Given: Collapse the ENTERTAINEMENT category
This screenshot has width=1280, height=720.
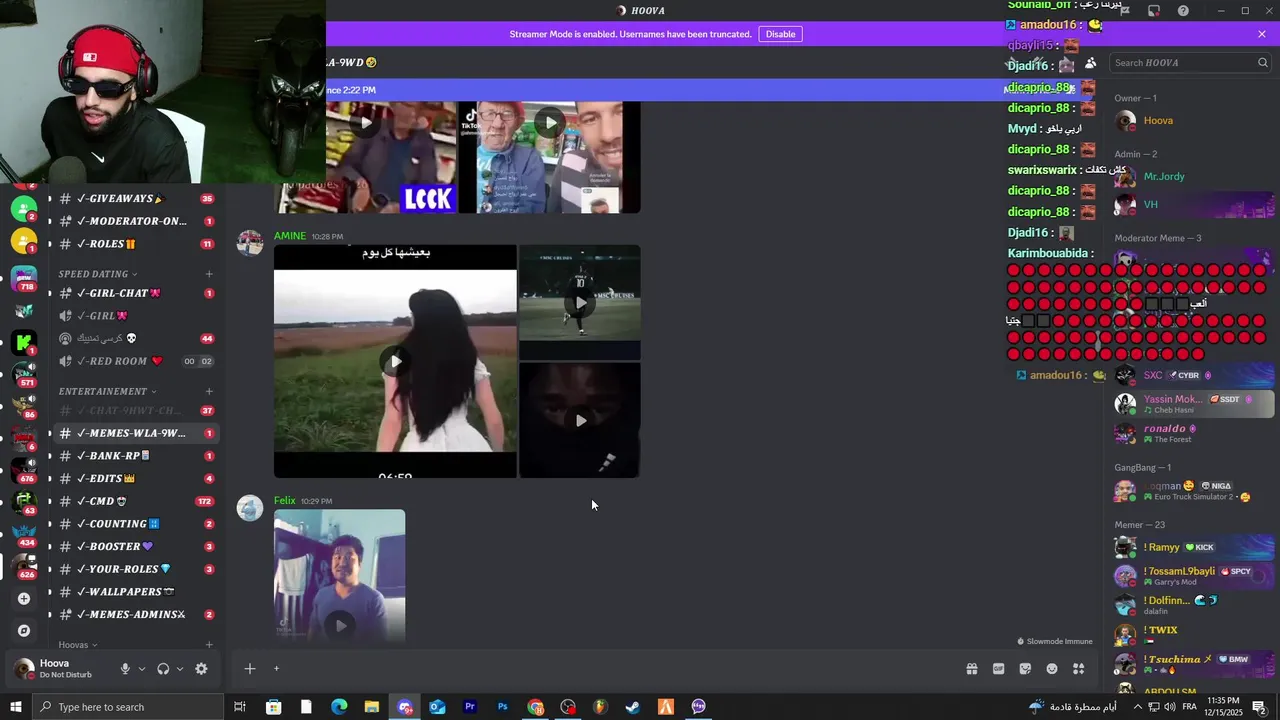Looking at the screenshot, I should (107, 391).
